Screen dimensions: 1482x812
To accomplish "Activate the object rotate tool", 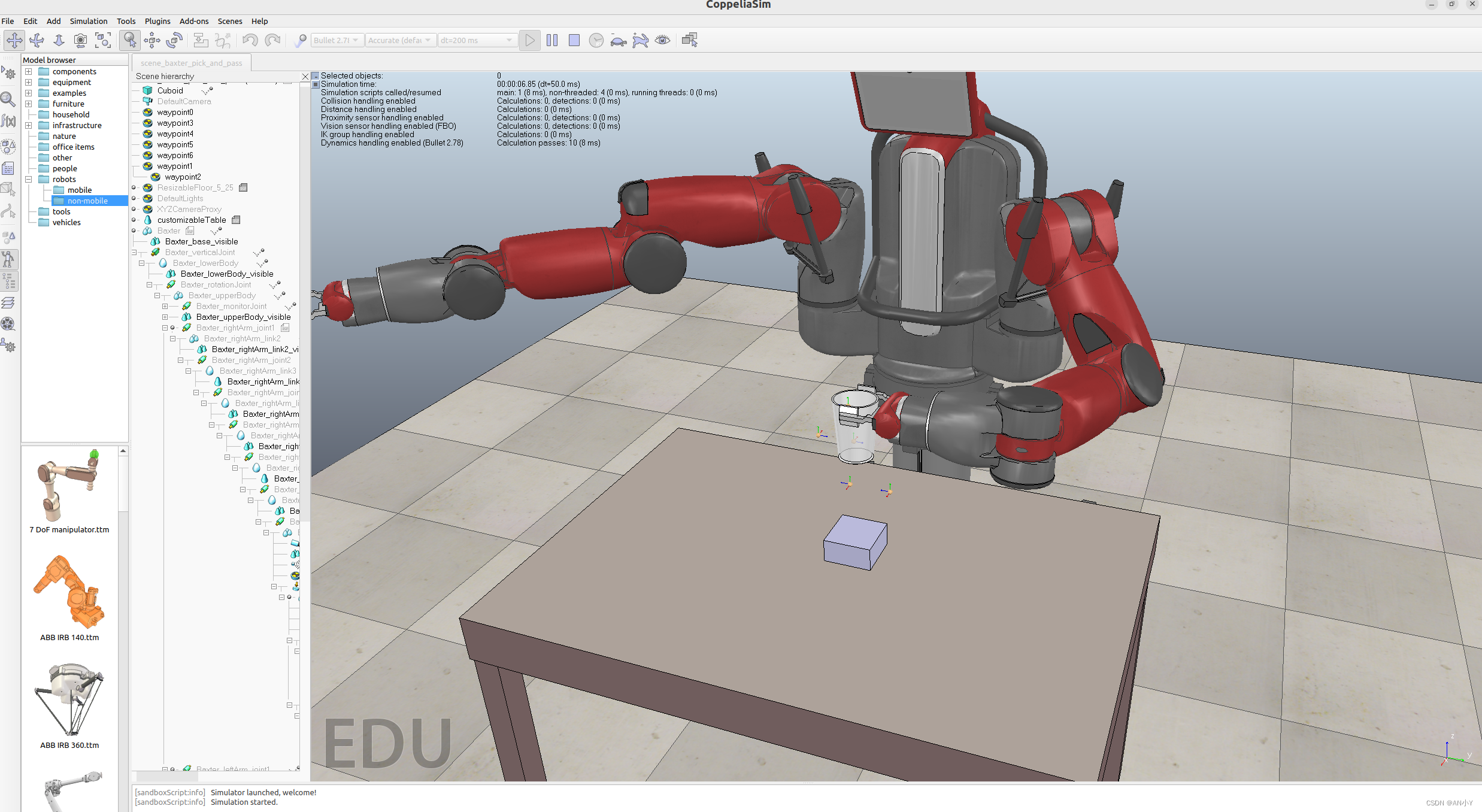I will pyautogui.click(x=174, y=40).
